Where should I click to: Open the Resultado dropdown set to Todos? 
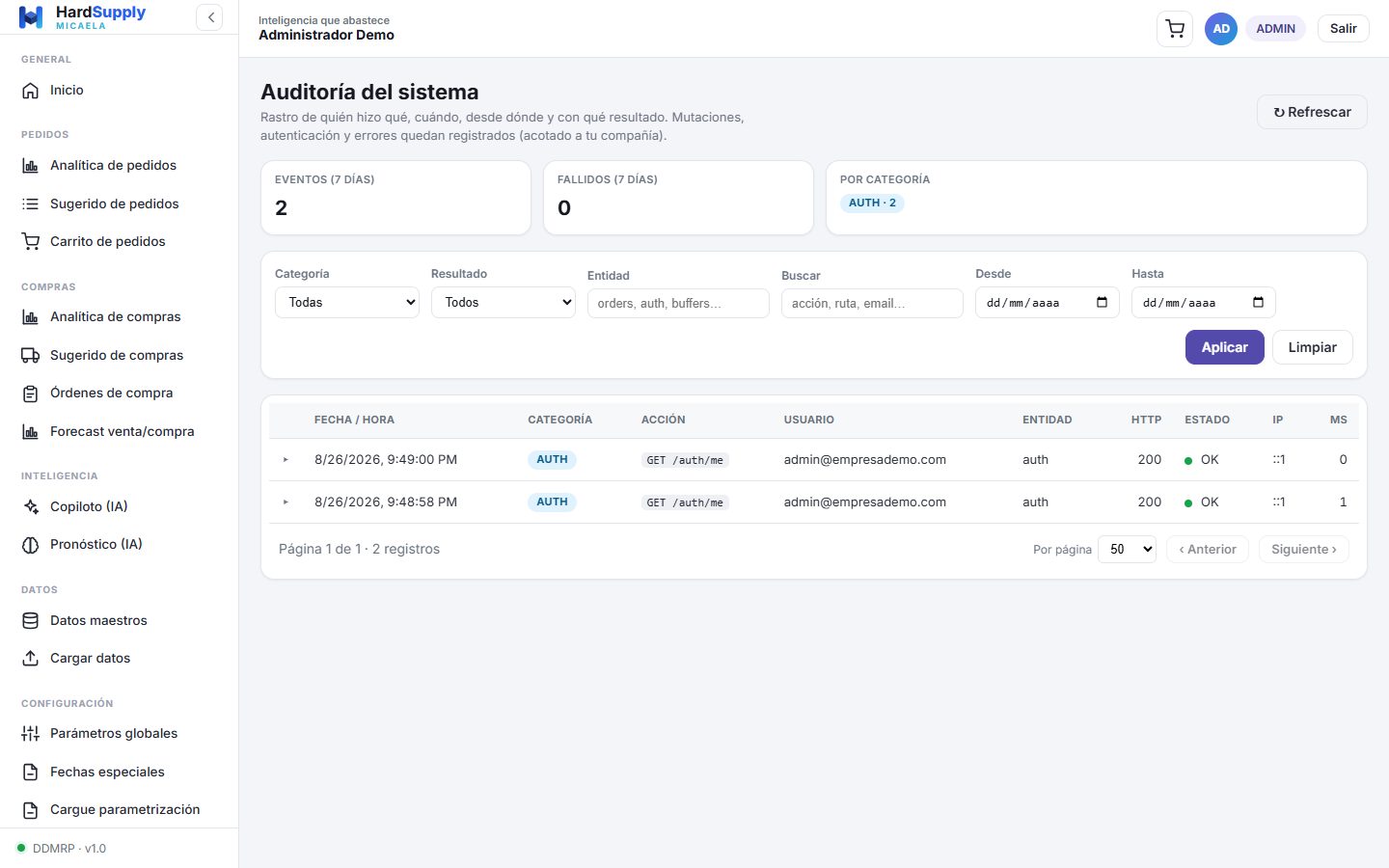pos(504,302)
